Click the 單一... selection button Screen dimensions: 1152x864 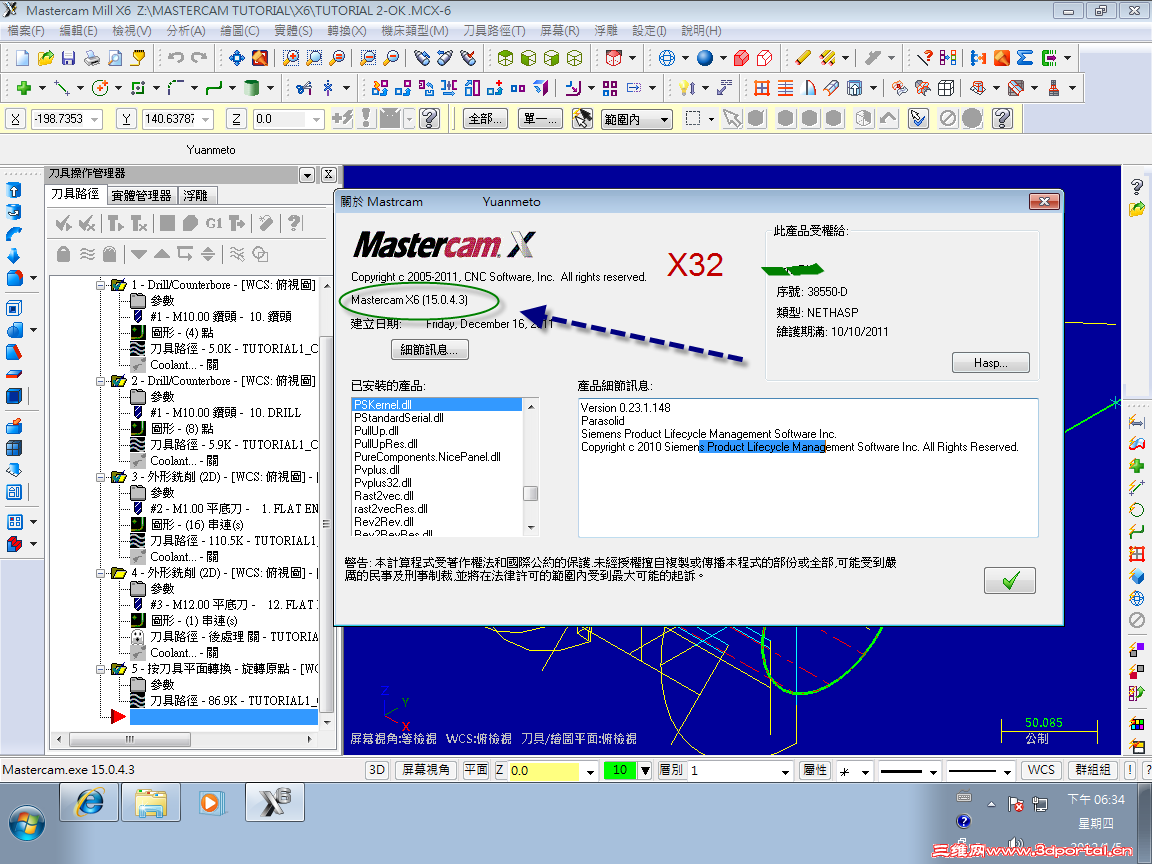pos(540,119)
